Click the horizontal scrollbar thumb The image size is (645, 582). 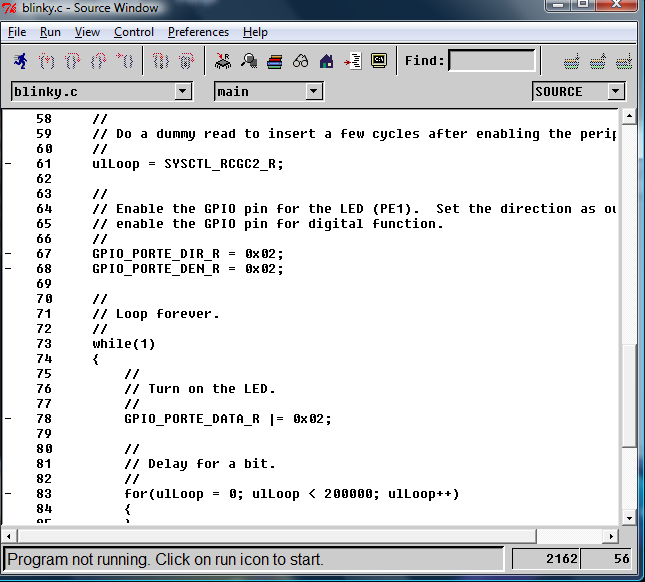276,536
